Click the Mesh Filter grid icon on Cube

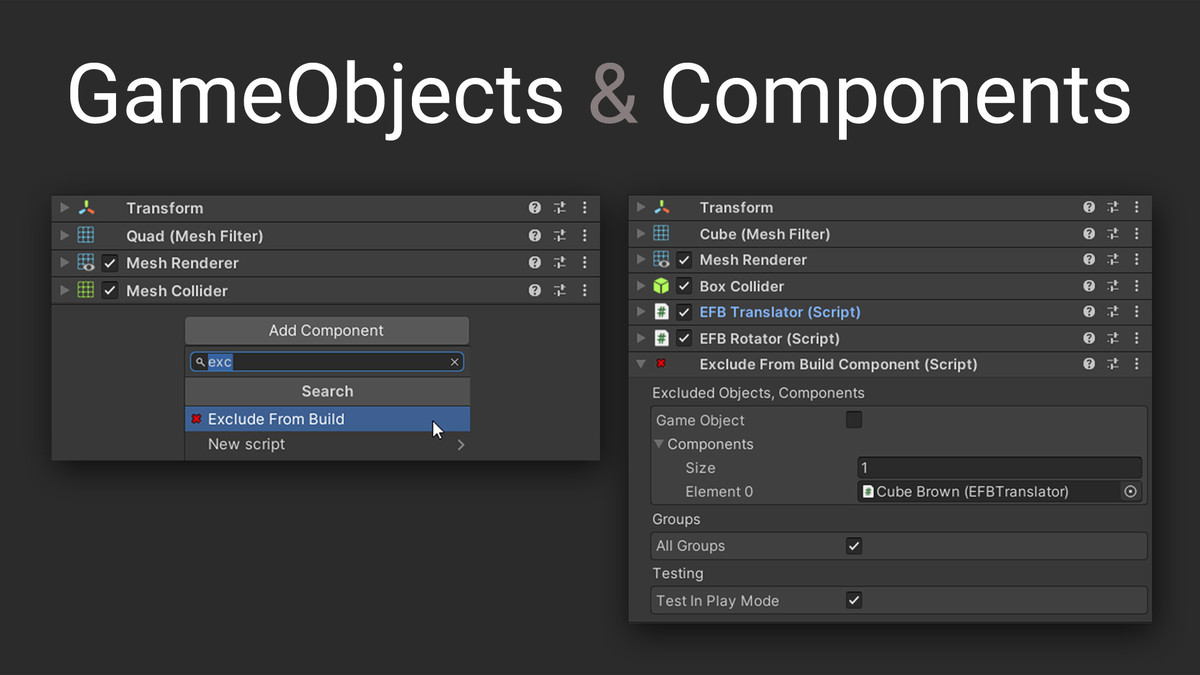click(x=662, y=233)
